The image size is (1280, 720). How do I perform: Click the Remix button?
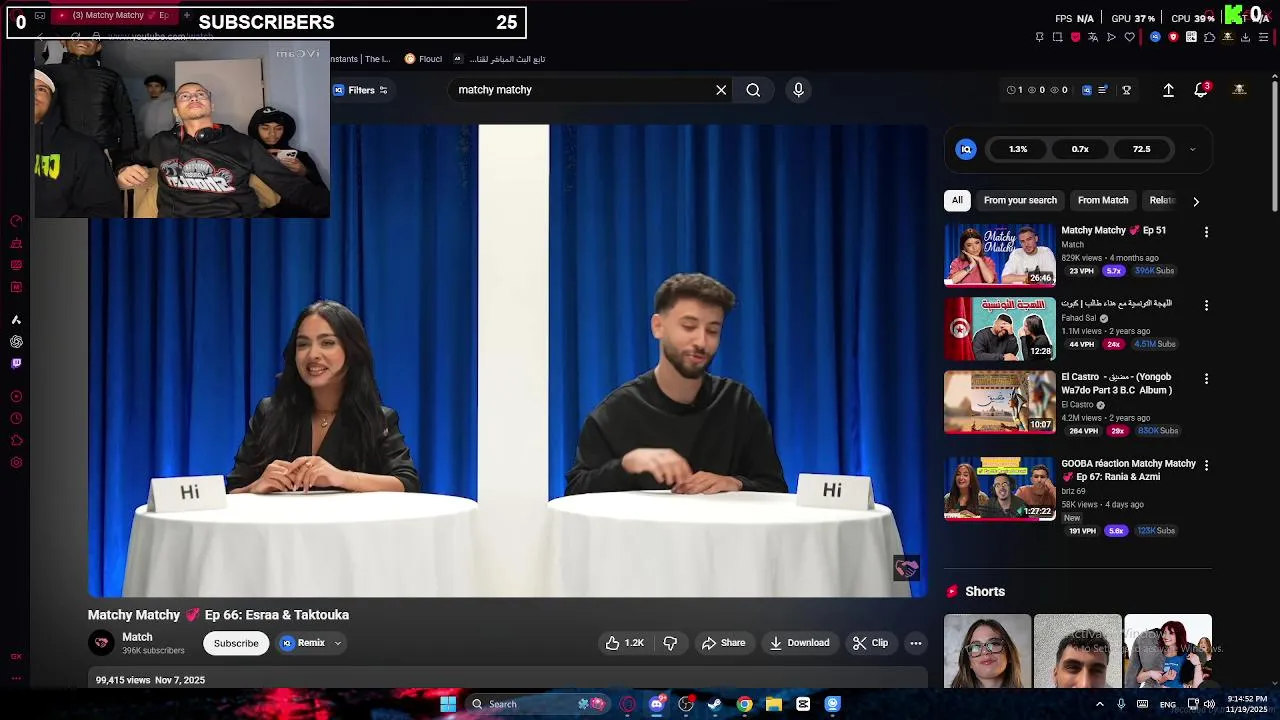pyautogui.click(x=303, y=643)
